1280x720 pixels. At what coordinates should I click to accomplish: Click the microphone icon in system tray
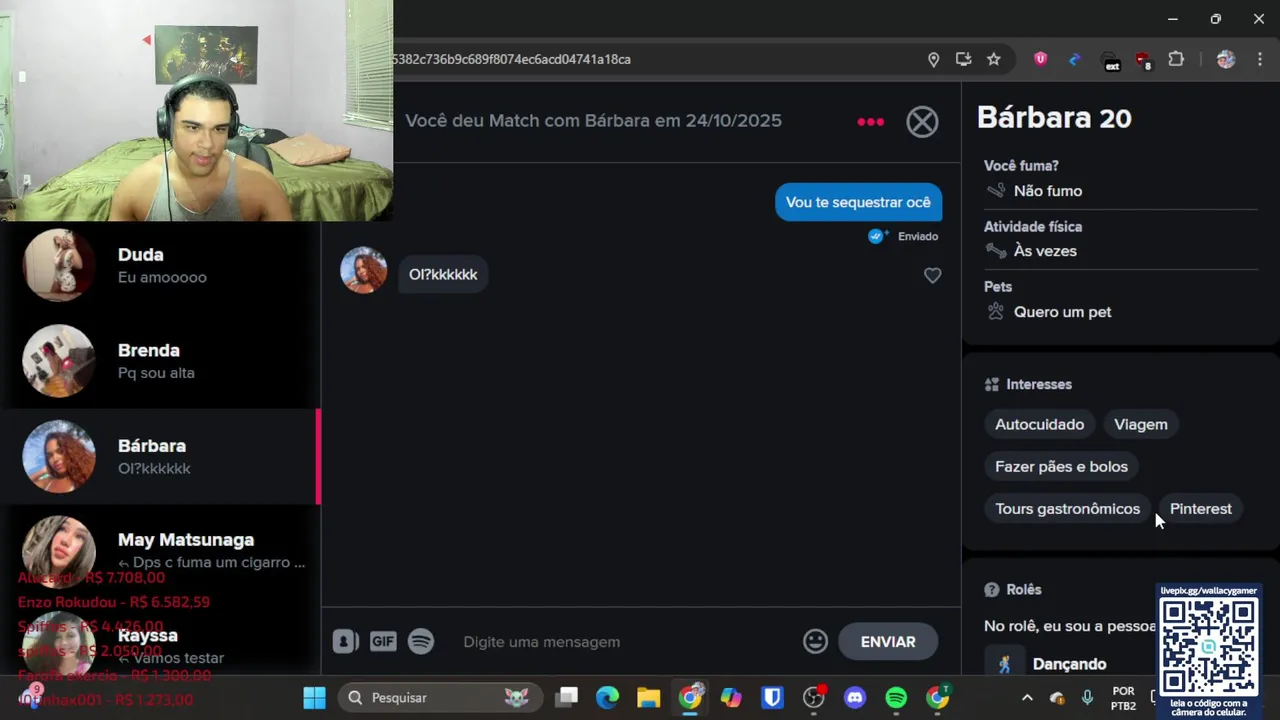click(1087, 697)
